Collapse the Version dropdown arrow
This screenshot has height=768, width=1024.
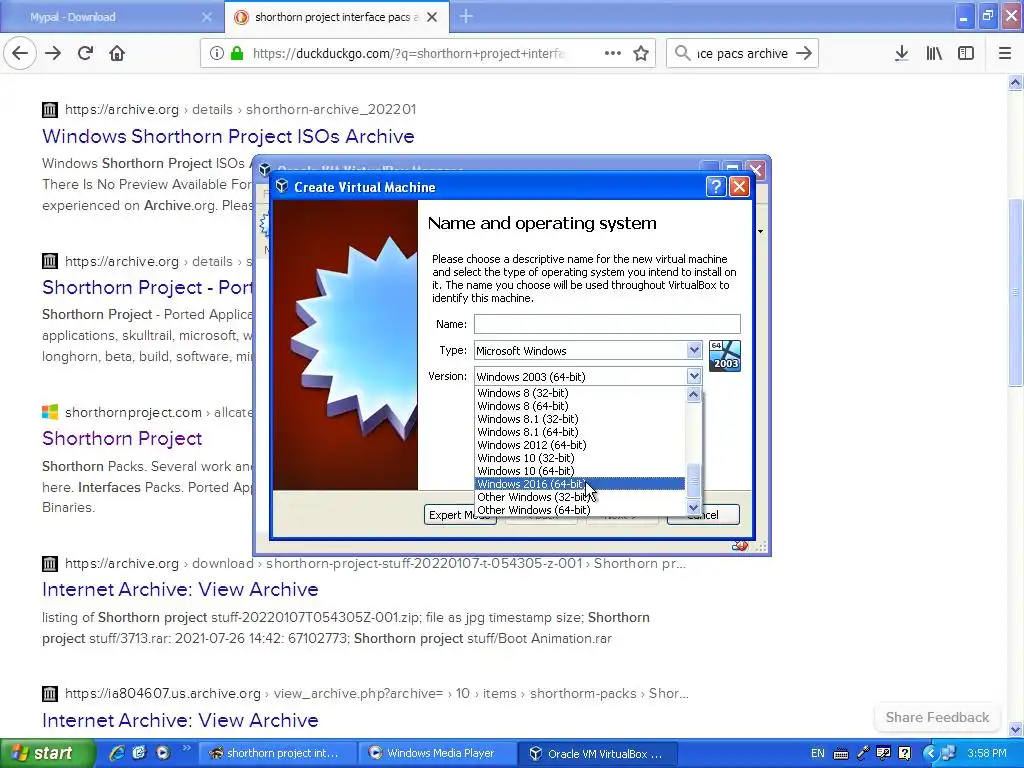tap(694, 376)
